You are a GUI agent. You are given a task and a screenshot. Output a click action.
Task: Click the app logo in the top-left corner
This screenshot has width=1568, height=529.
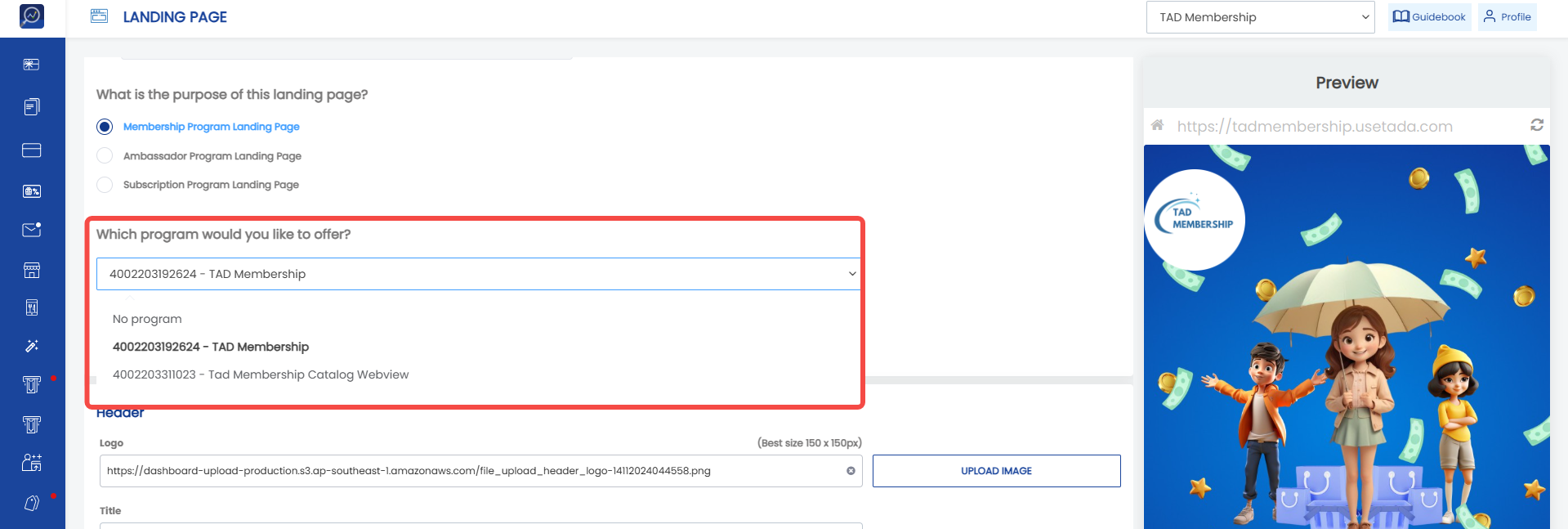tap(32, 16)
